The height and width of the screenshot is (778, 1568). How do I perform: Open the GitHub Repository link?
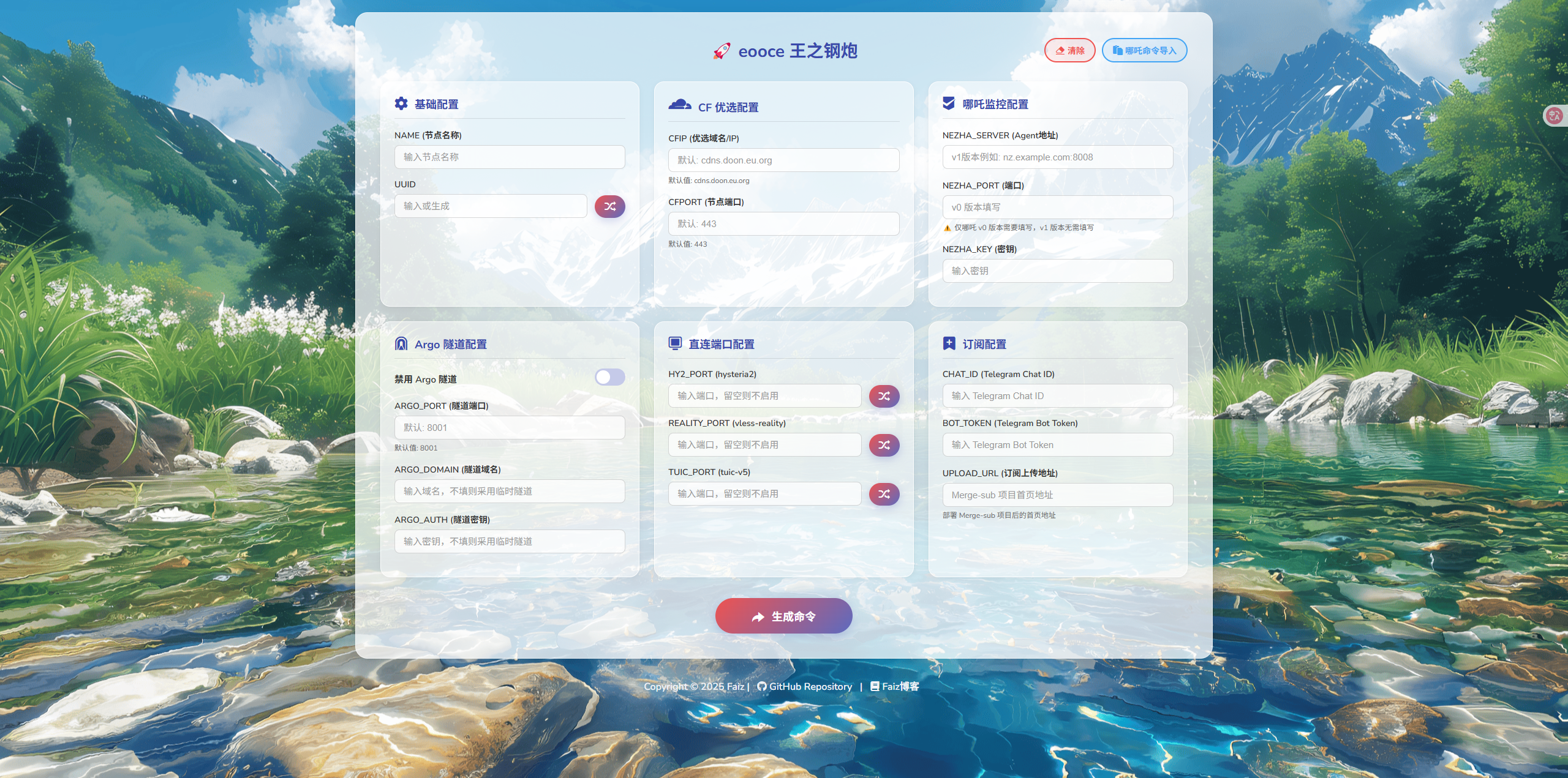click(x=804, y=686)
